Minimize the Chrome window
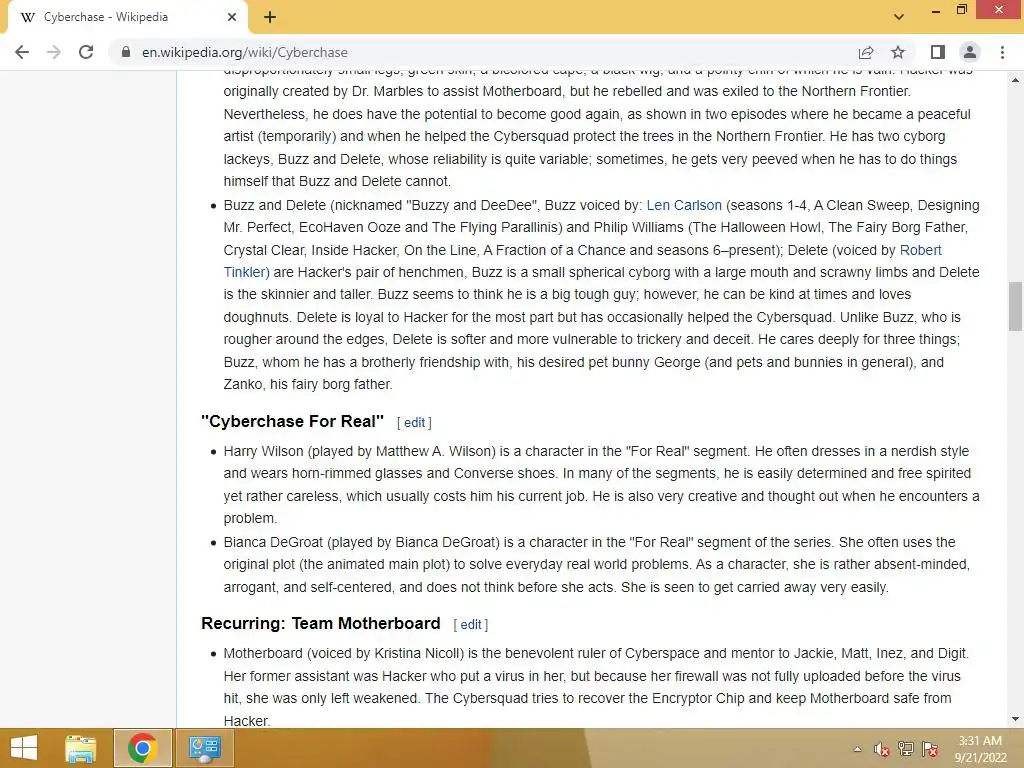This screenshot has width=1024, height=768. coord(935,10)
